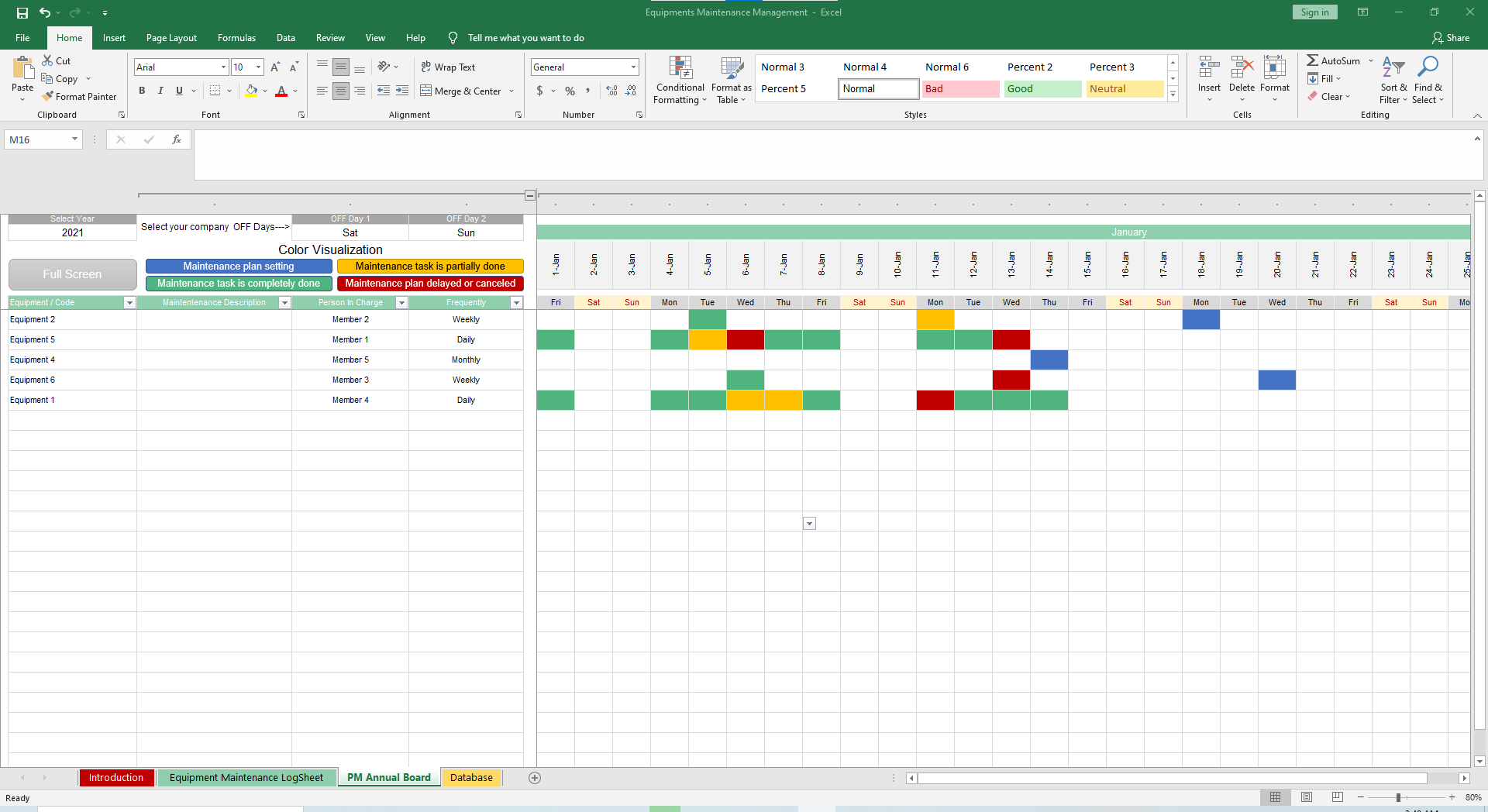This screenshot has width=1488, height=812.
Task: Click the Fill Color bucket icon
Action: (251, 91)
